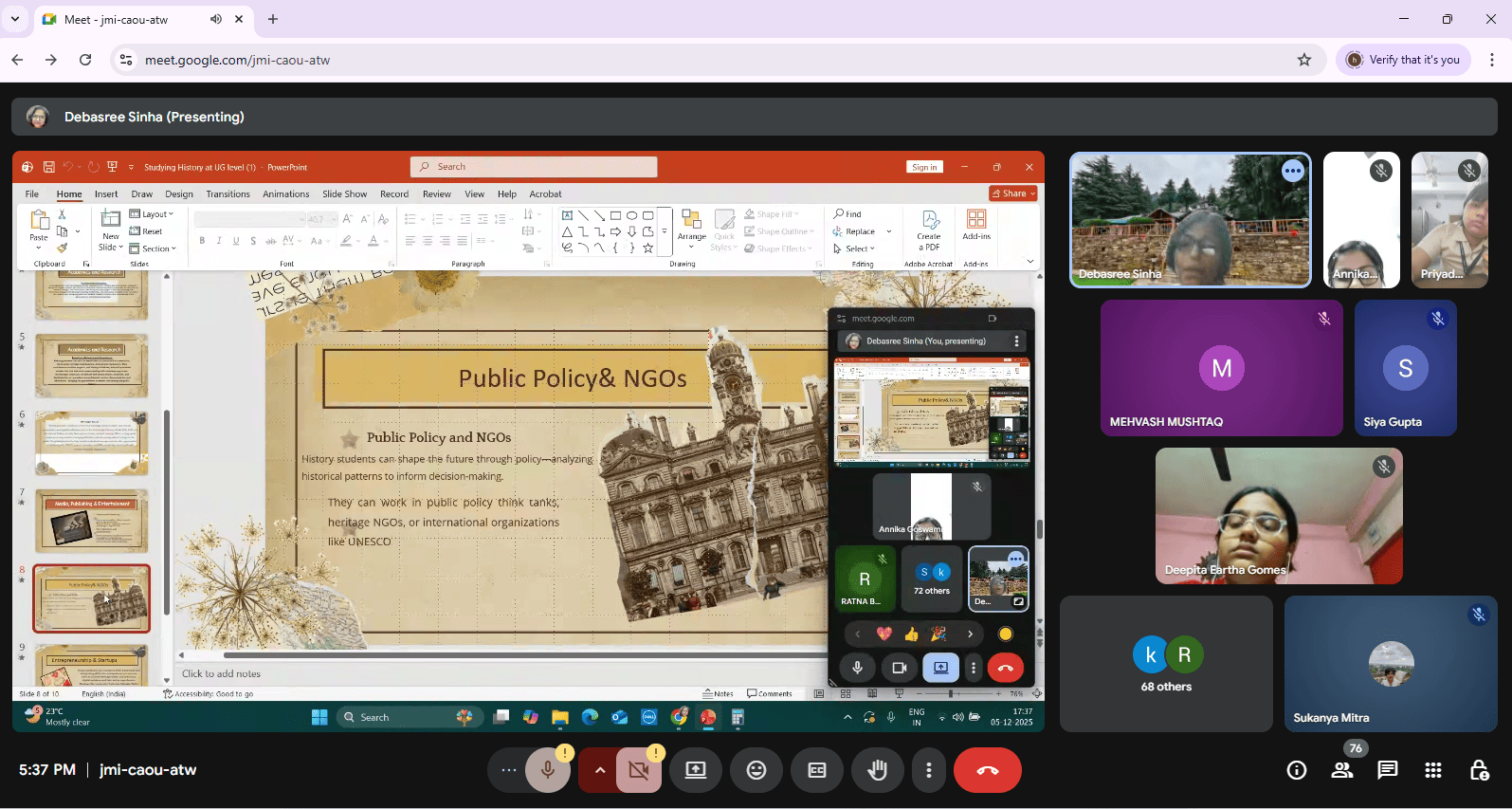Click the share screen present button
1512x809 pixels.
tap(696, 770)
